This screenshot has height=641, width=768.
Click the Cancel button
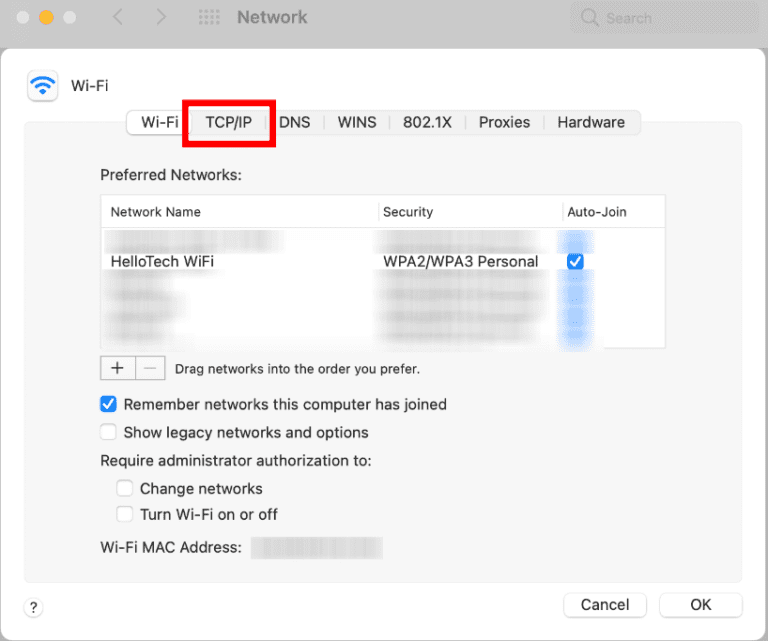[x=605, y=605]
